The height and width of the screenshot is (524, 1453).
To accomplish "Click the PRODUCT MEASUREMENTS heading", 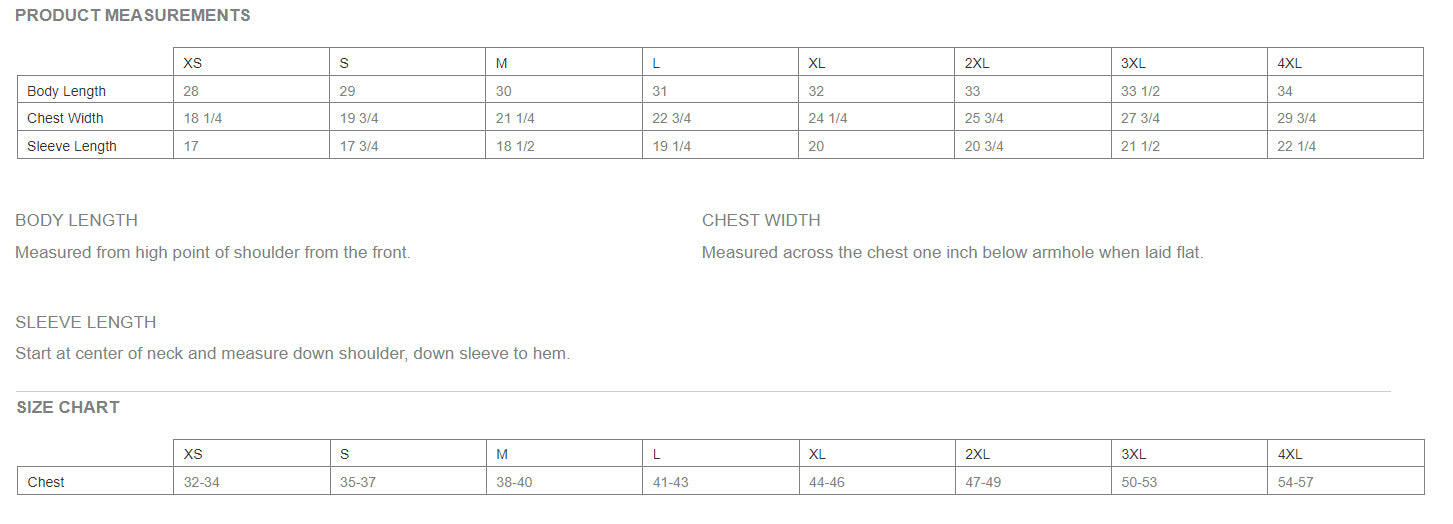I will 133,15.
